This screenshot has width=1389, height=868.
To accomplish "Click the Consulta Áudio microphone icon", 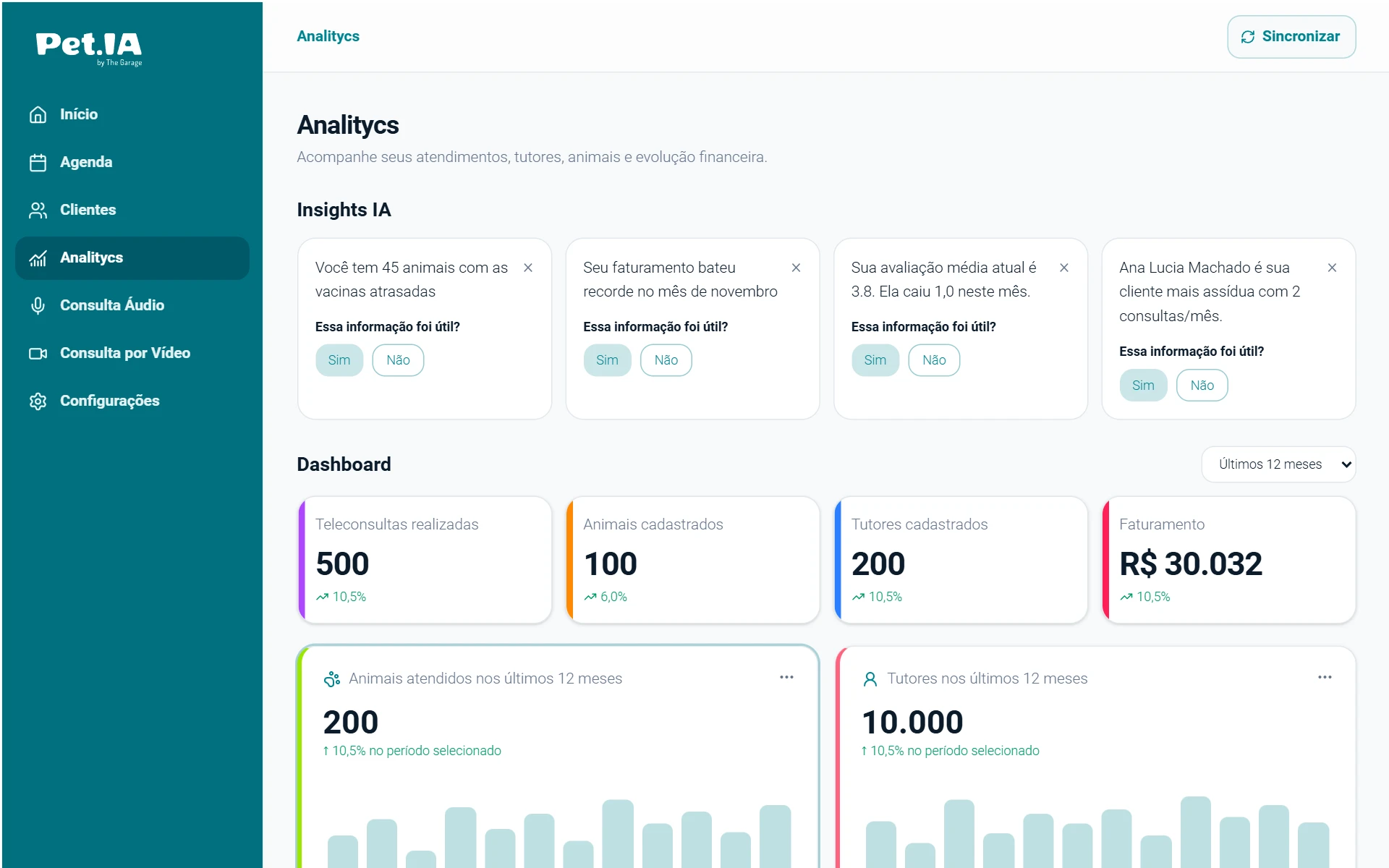I will click(38, 305).
